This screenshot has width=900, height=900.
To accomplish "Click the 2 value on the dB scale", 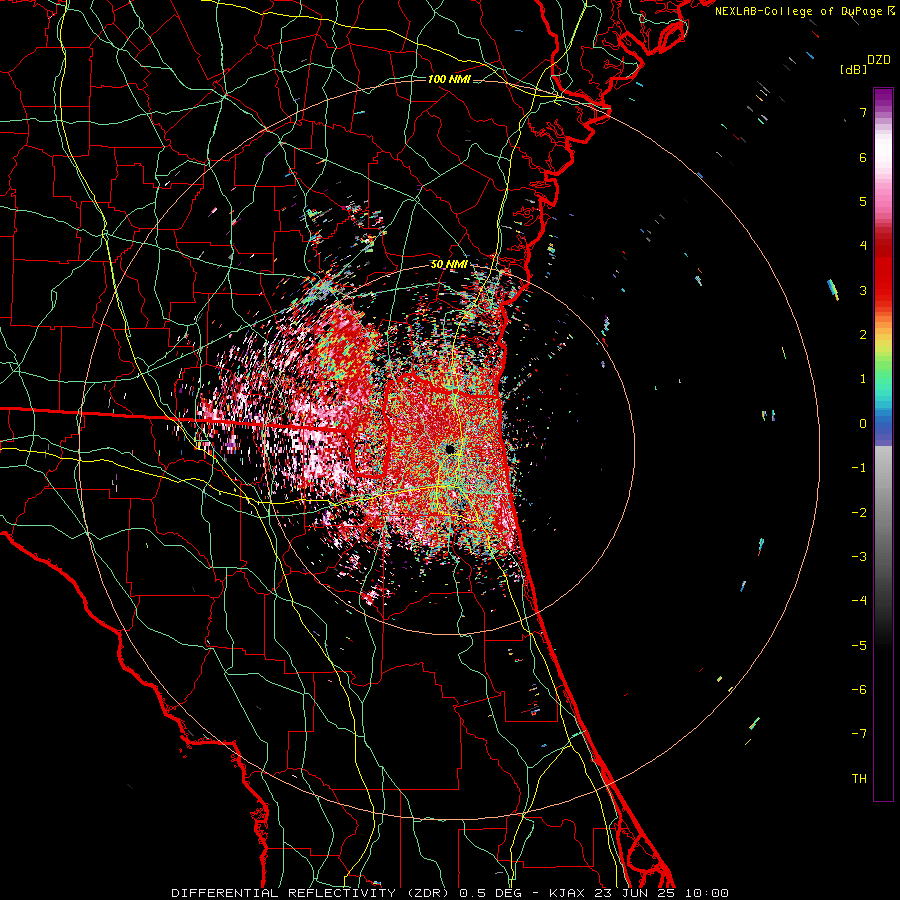I will [x=863, y=335].
